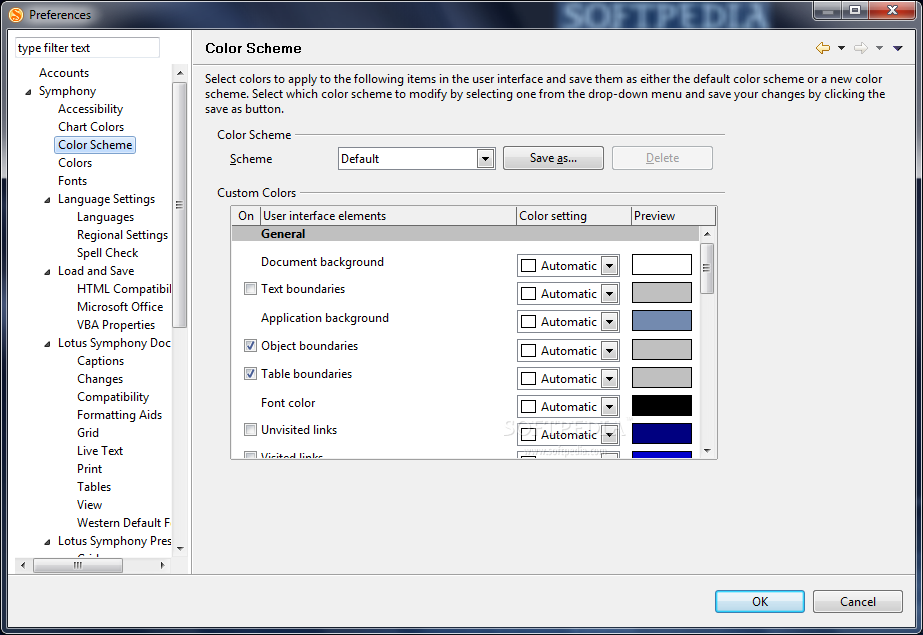
Task: Open Text boundaries color setting dropdown
Action: 610,294
